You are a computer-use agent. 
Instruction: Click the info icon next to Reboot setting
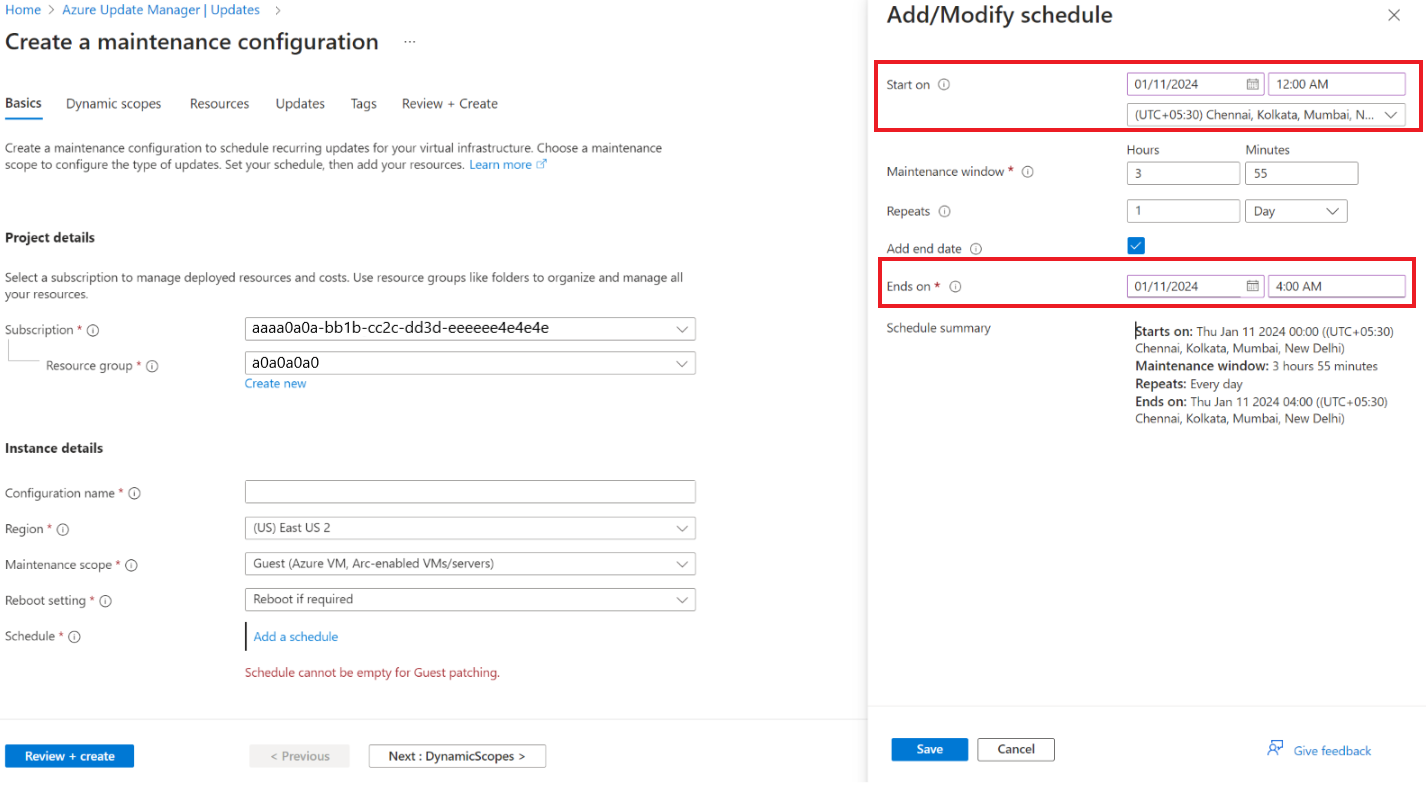[105, 601]
